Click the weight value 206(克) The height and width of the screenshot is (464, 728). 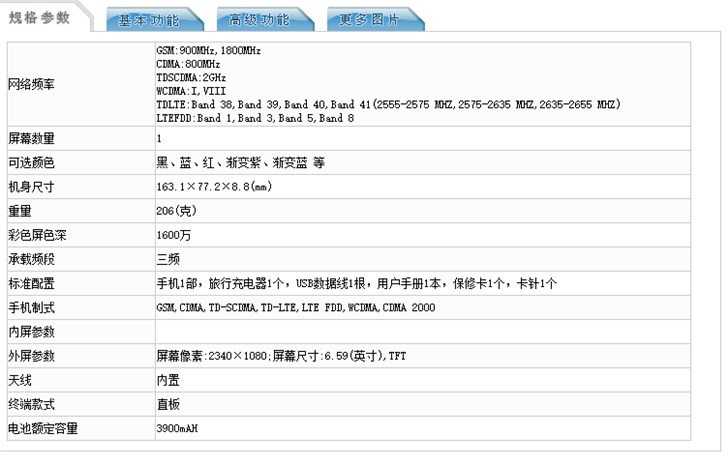click(176, 211)
